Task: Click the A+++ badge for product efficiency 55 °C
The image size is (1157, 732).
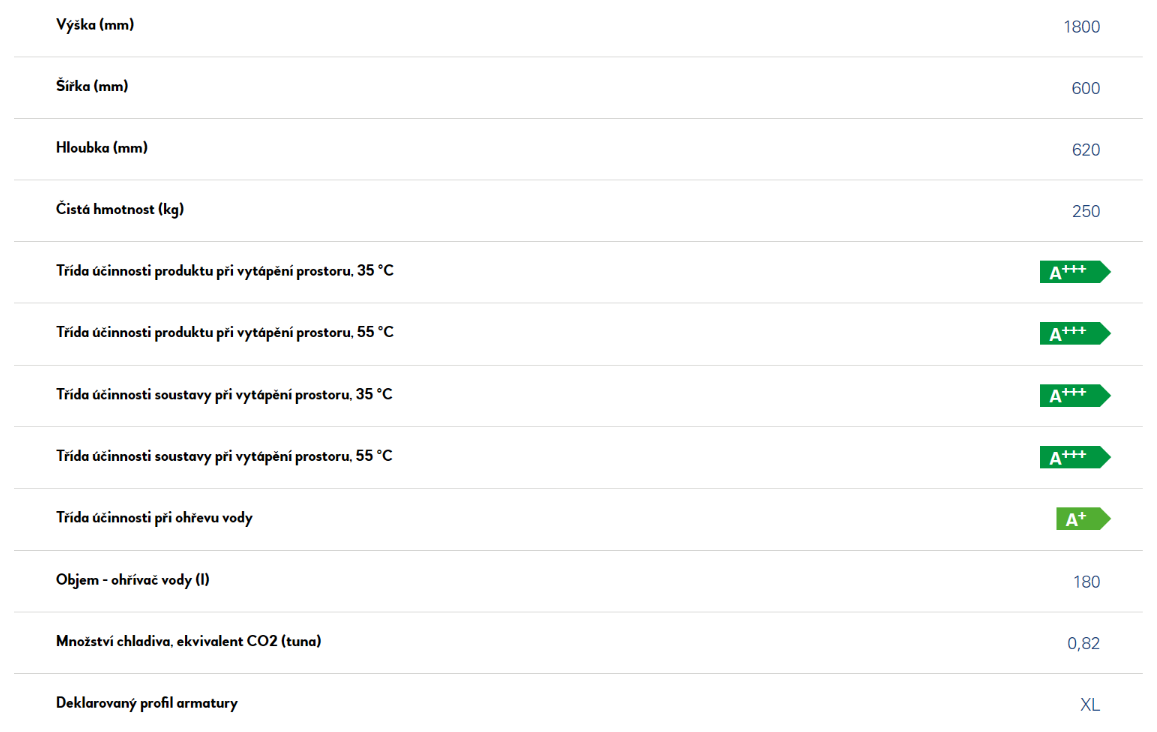Action: click(1075, 334)
